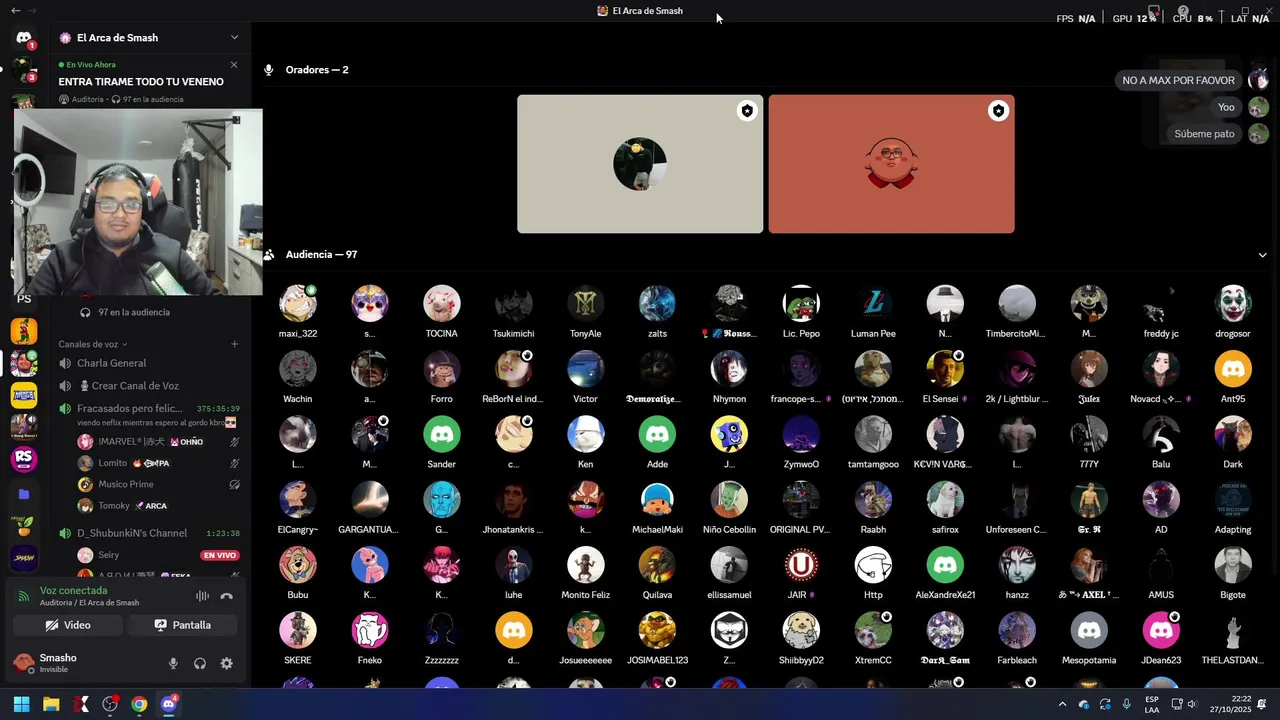Image resolution: width=1280 pixels, height=720 pixels.
Task: Open Discord from the taskbar
Action: [169, 704]
